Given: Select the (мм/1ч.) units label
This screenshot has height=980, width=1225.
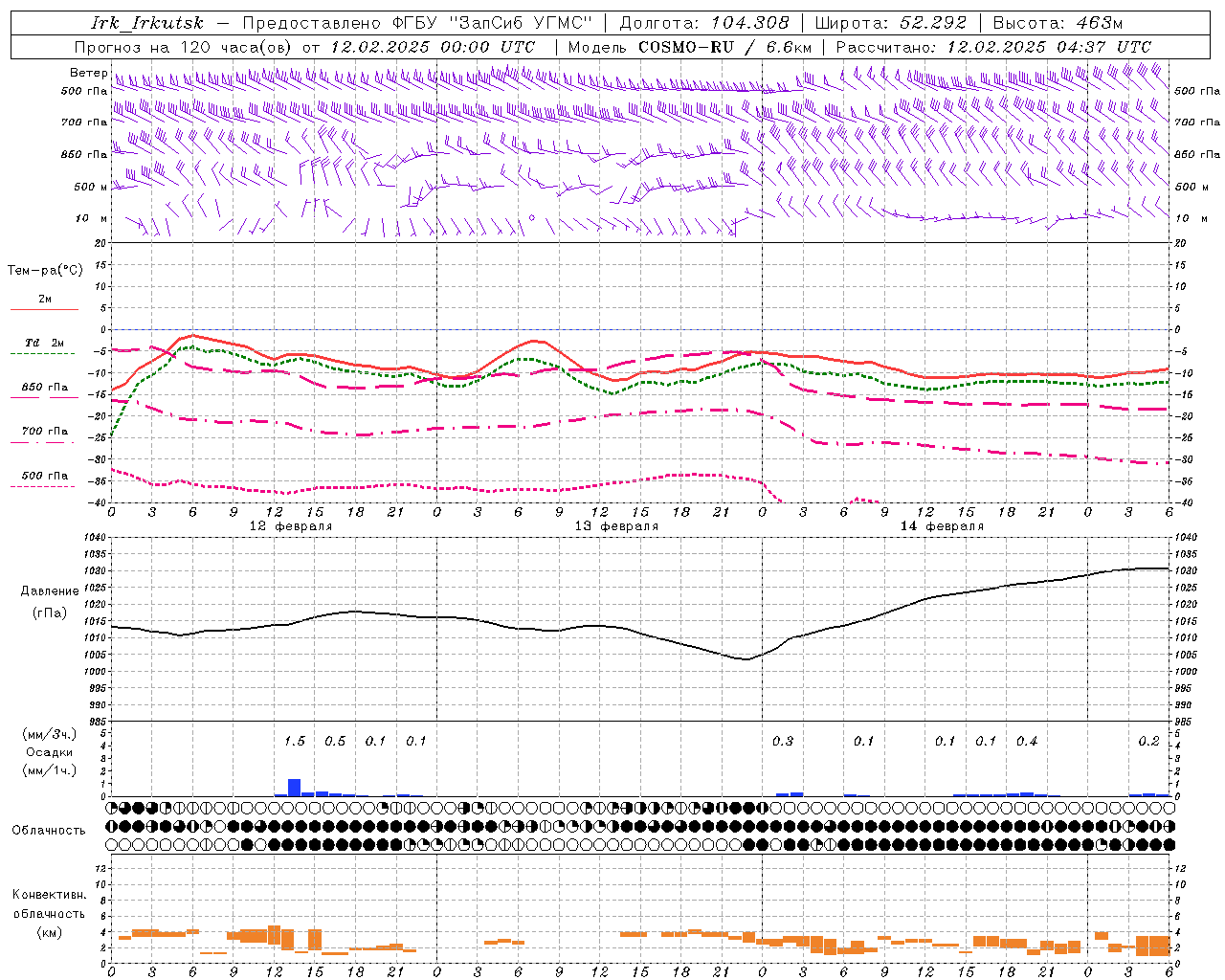Looking at the screenshot, I should (x=49, y=770).
